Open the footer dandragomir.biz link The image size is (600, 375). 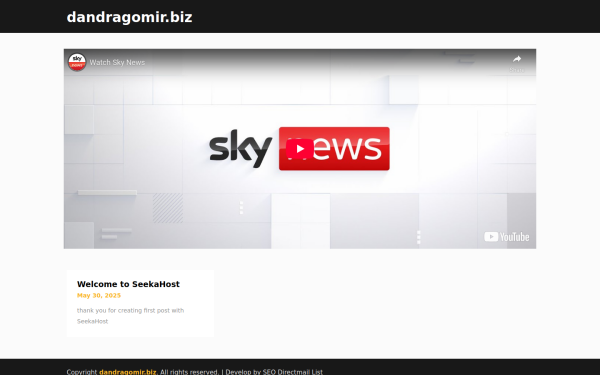[128, 372]
